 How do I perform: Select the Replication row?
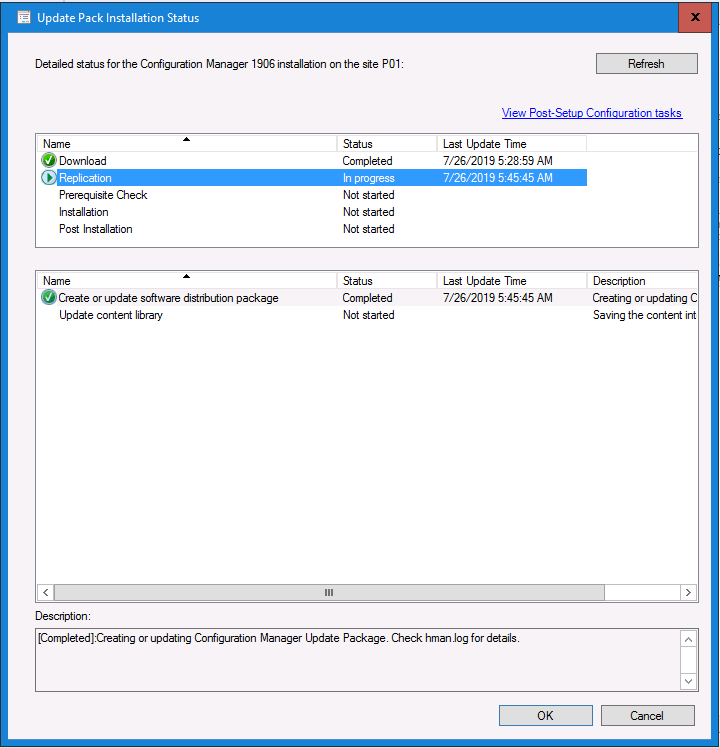point(313,178)
